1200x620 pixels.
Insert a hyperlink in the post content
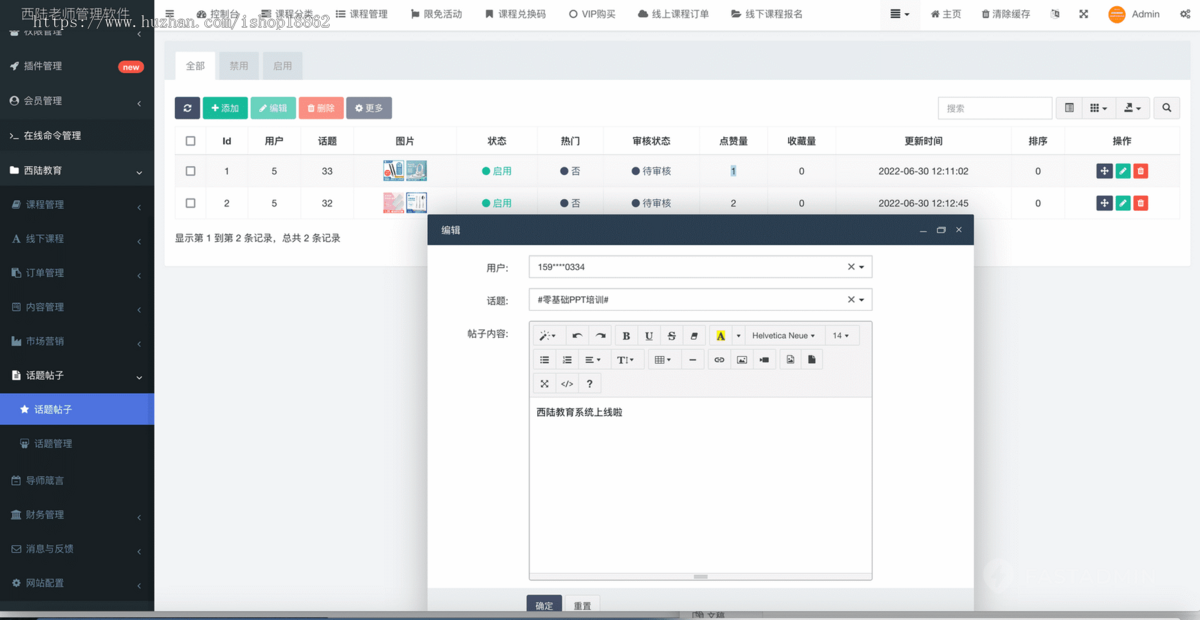coord(719,359)
